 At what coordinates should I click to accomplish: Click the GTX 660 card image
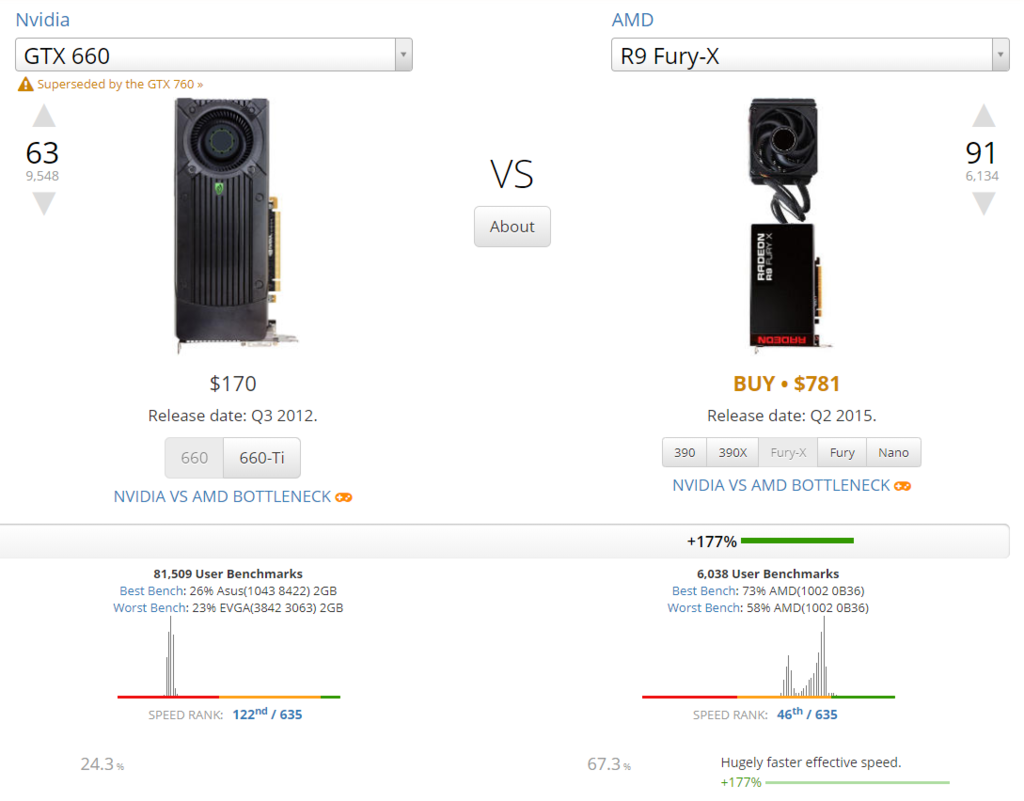[234, 225]
